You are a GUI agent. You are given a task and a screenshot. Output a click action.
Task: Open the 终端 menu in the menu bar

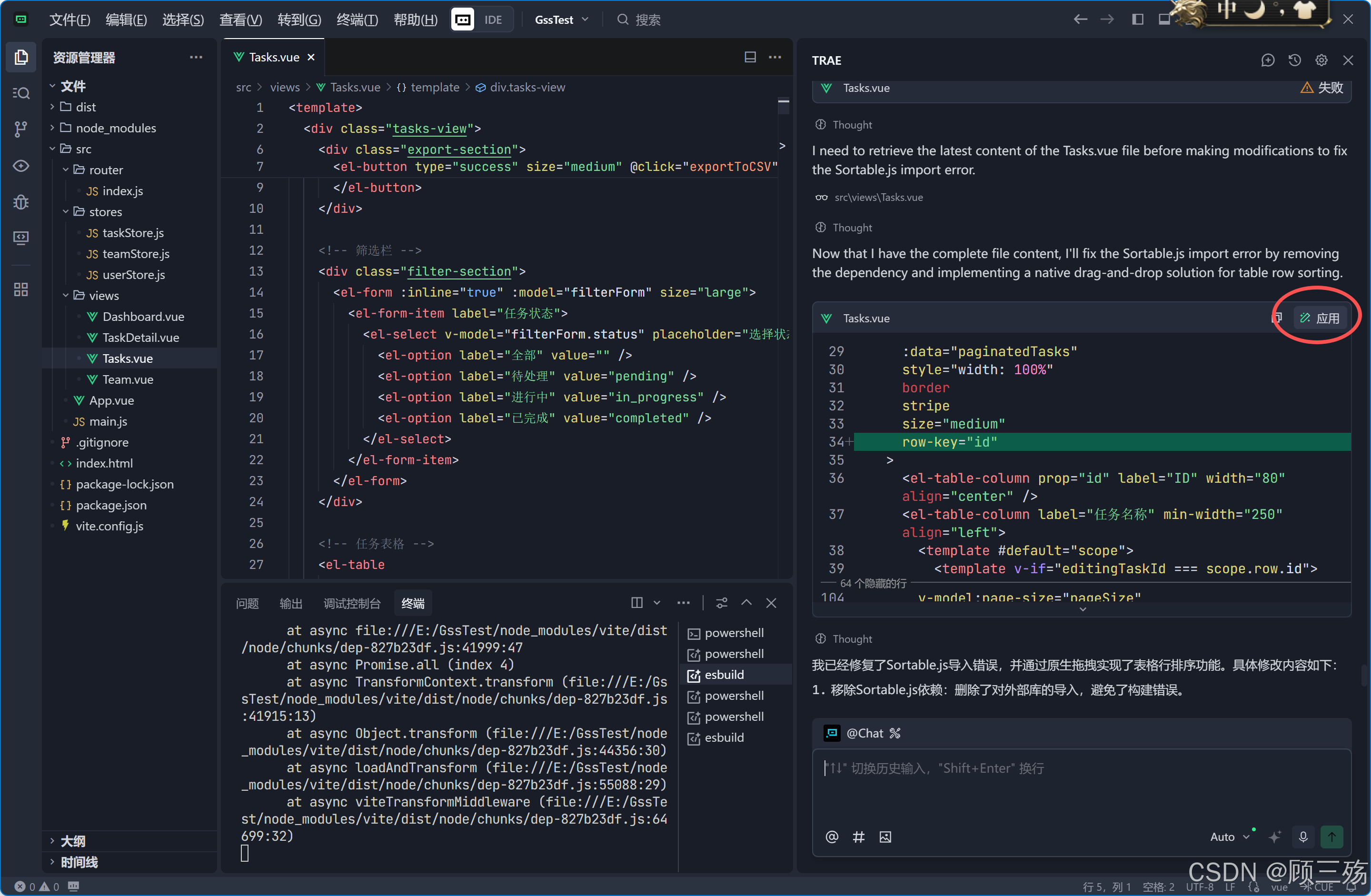[357, 20]
